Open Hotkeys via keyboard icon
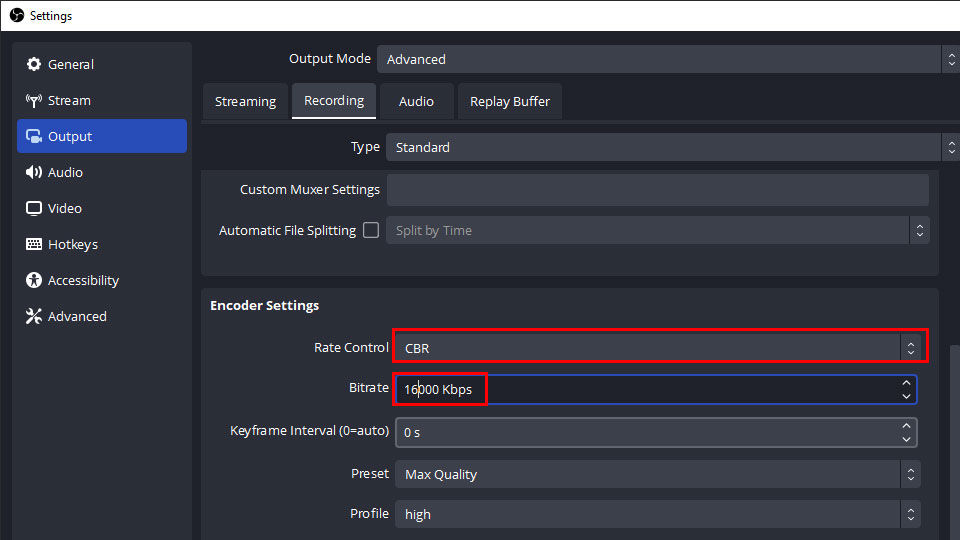 [34, 244]
